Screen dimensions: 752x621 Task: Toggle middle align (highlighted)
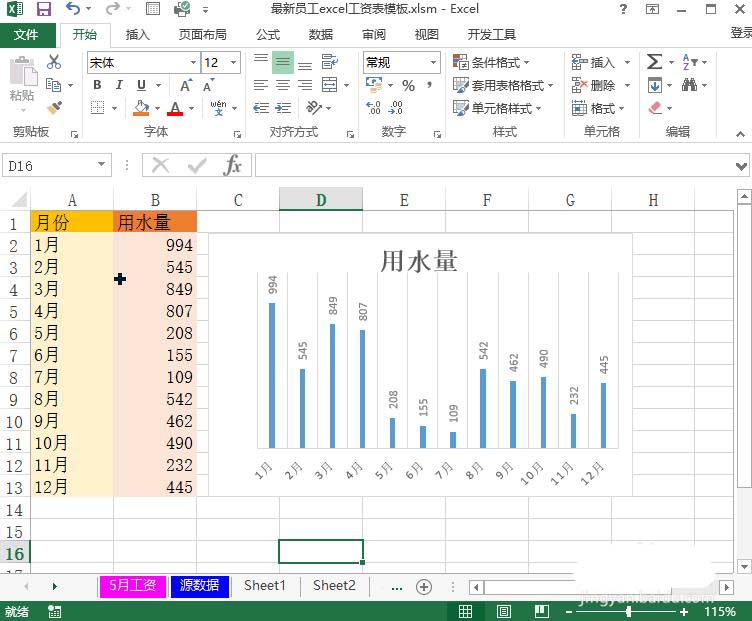coord(283,62)
